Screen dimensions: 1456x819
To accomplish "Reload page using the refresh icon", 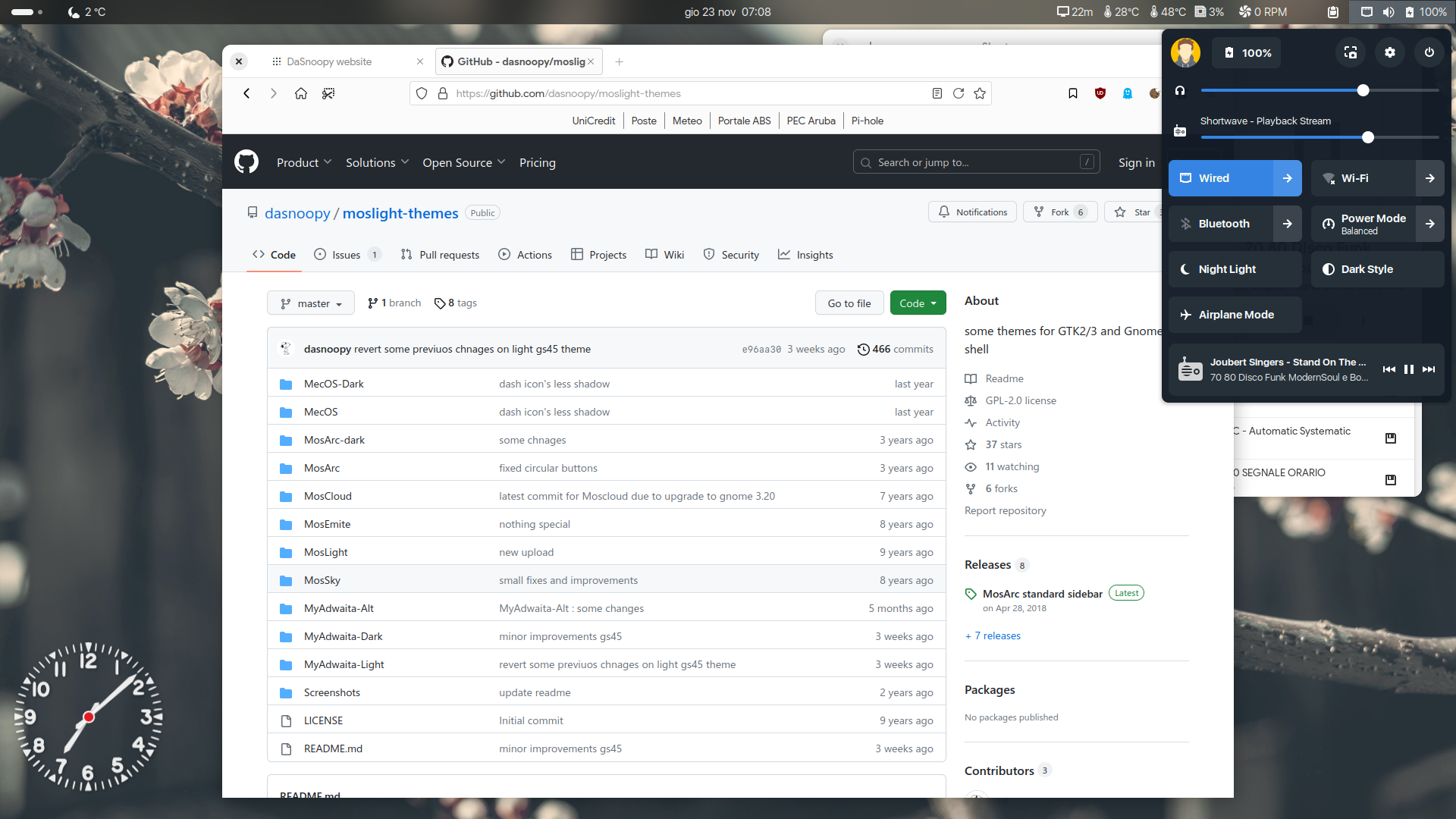I will point(959,93).
